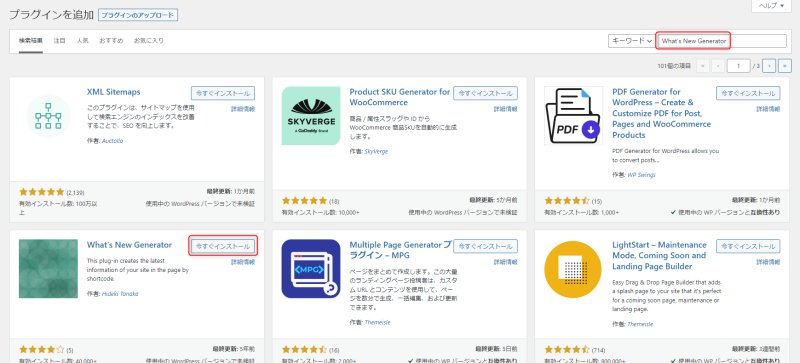Open author link SkyVerge

pos(376,152)
